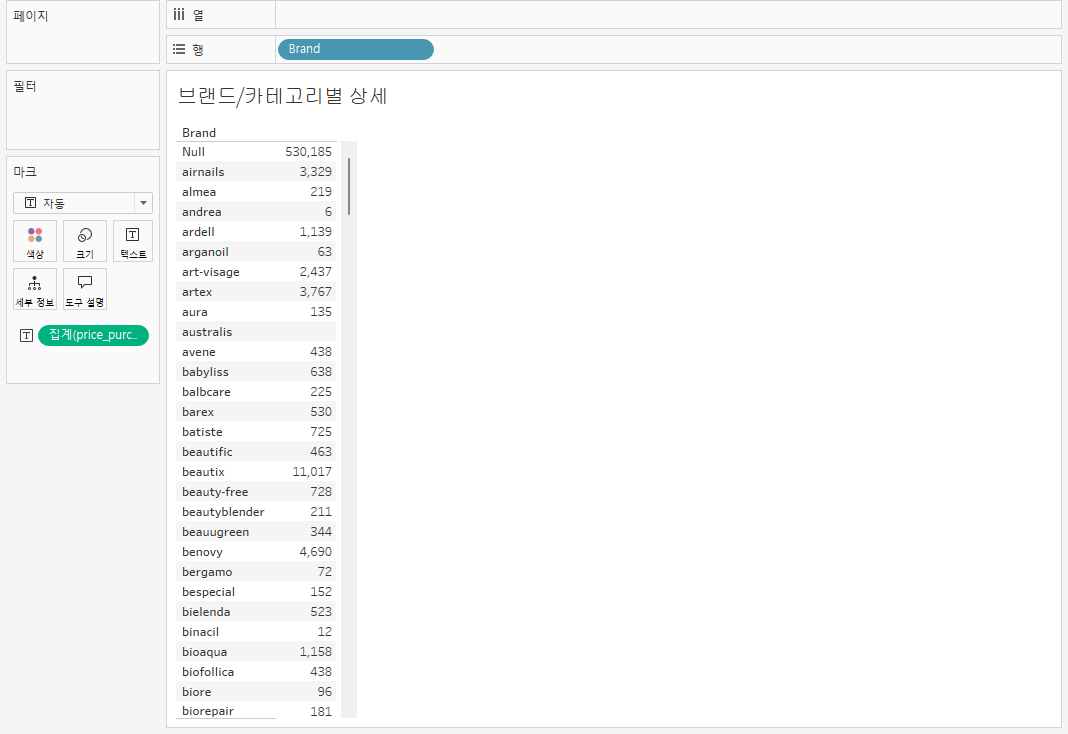Click the 530,185 value for Null

[x=309, y=152]
